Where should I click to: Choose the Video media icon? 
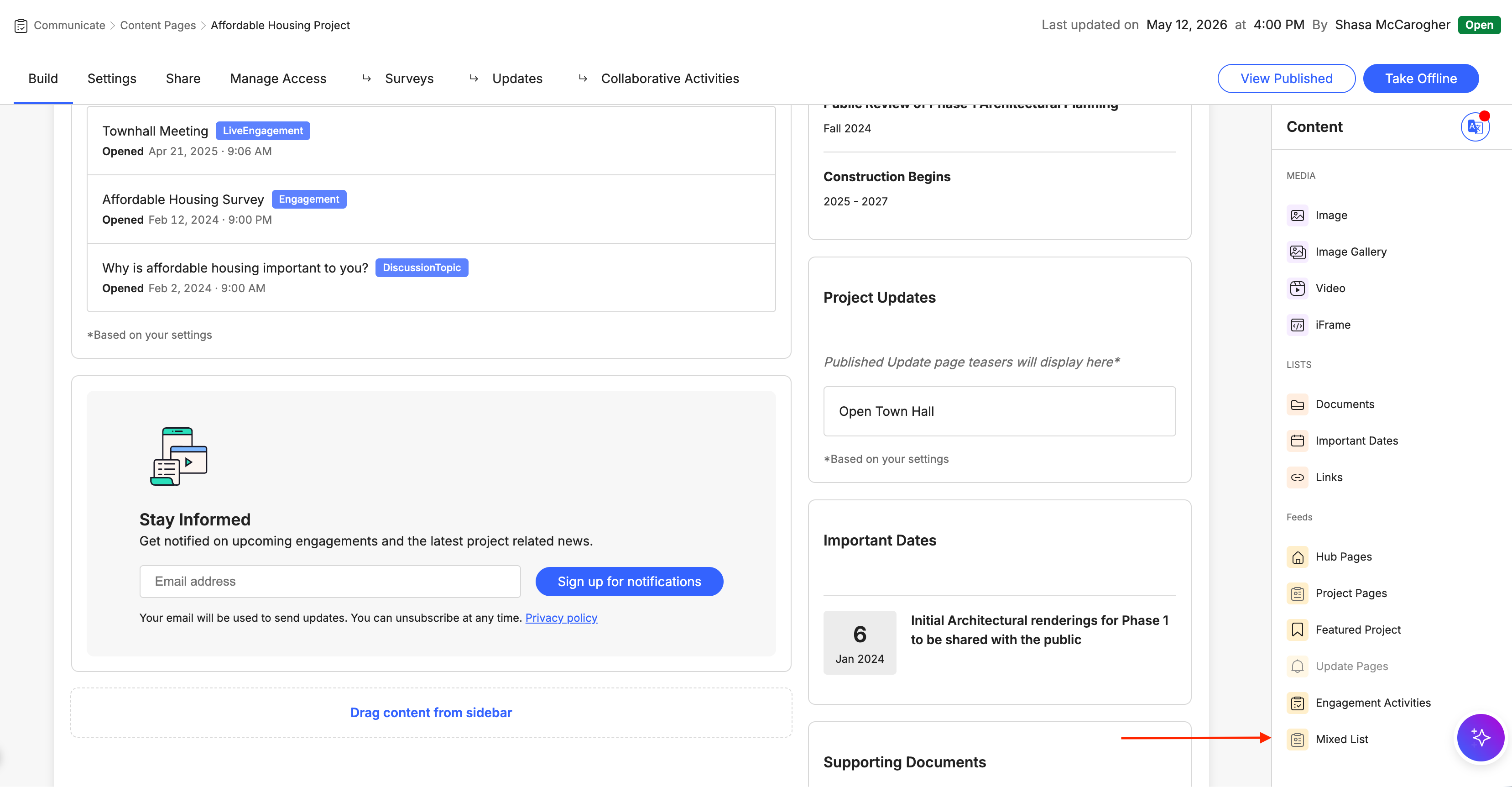coord(1297,289)
